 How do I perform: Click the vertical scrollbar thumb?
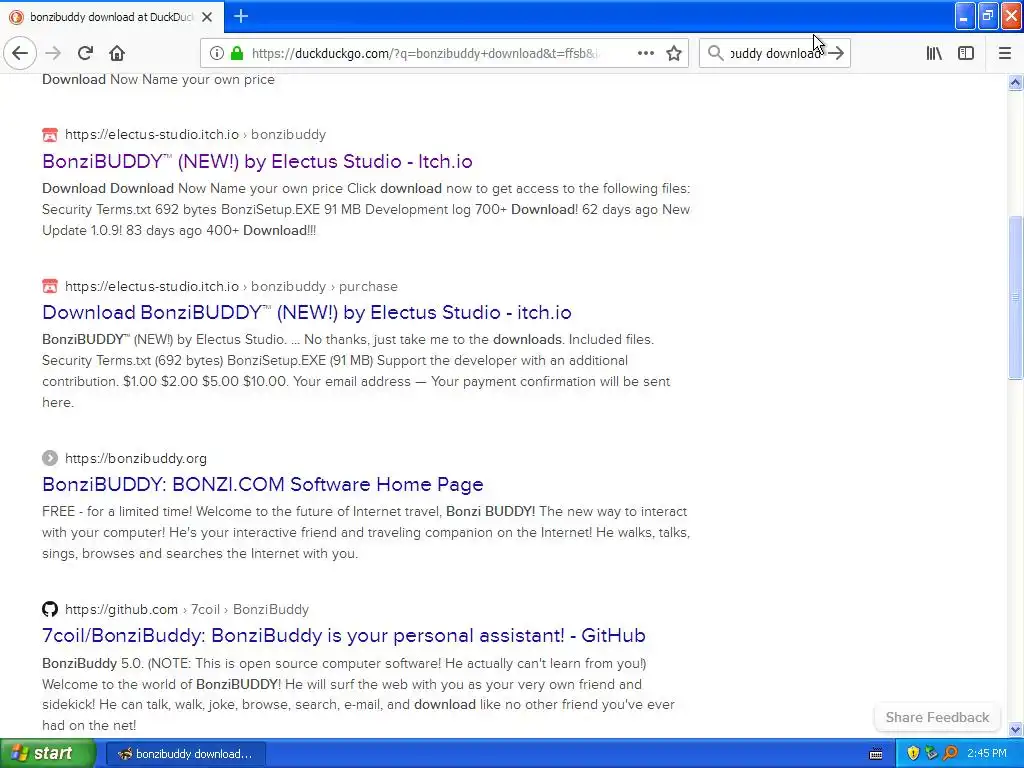(1016, 297)
